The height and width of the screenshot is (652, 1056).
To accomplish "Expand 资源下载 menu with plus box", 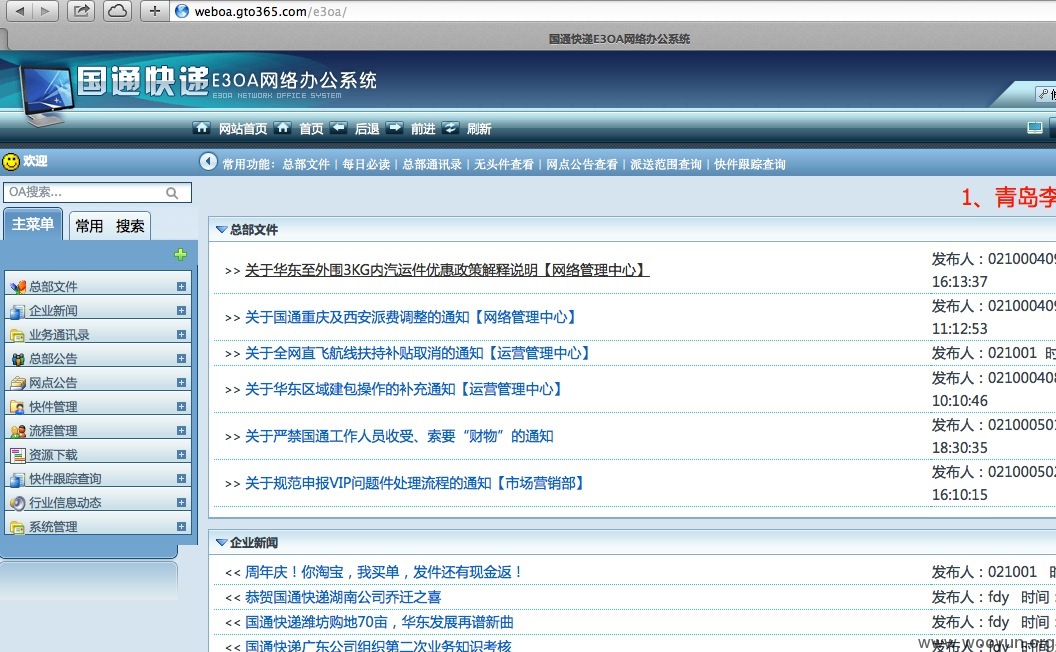I will [181, 454].
